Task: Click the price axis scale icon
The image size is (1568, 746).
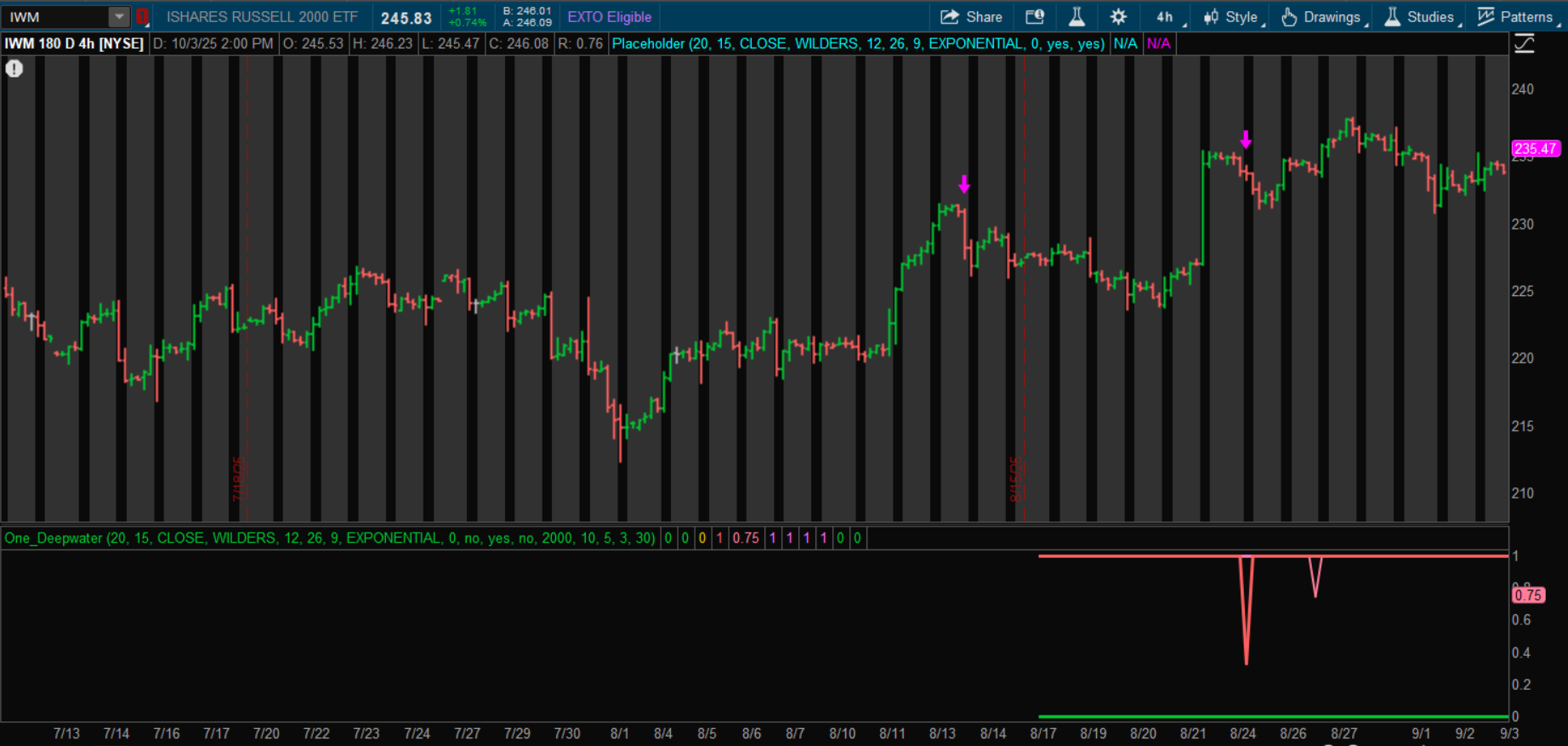Action: (1525, 44)
